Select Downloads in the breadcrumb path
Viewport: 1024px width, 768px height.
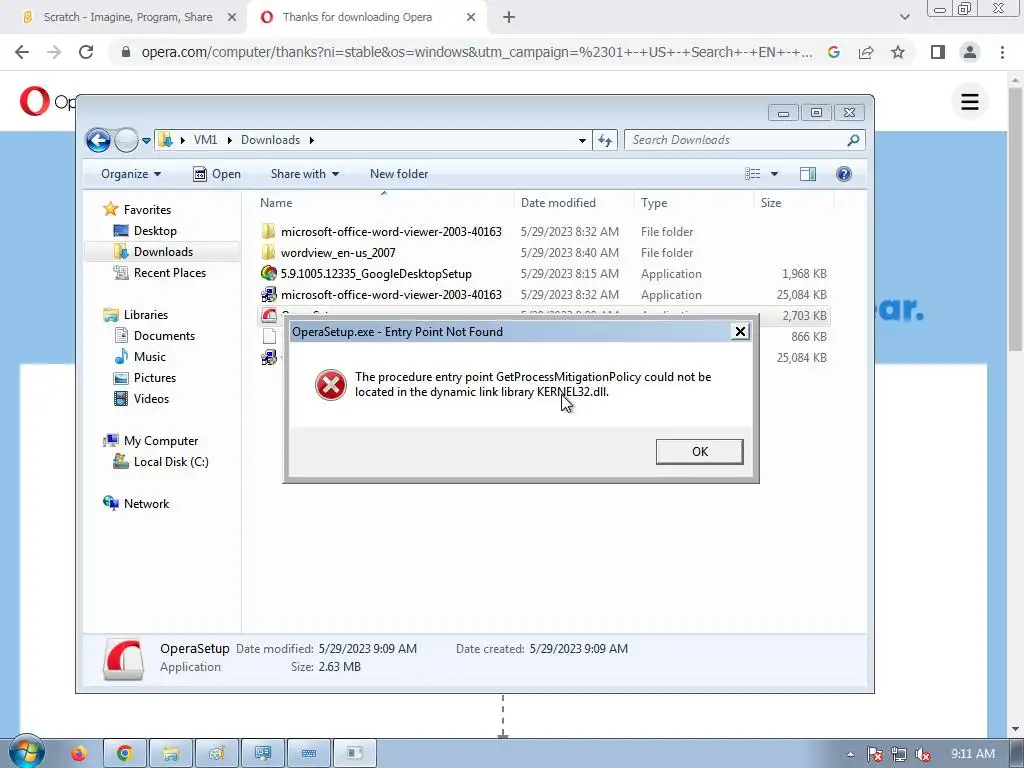click(270, 140)
